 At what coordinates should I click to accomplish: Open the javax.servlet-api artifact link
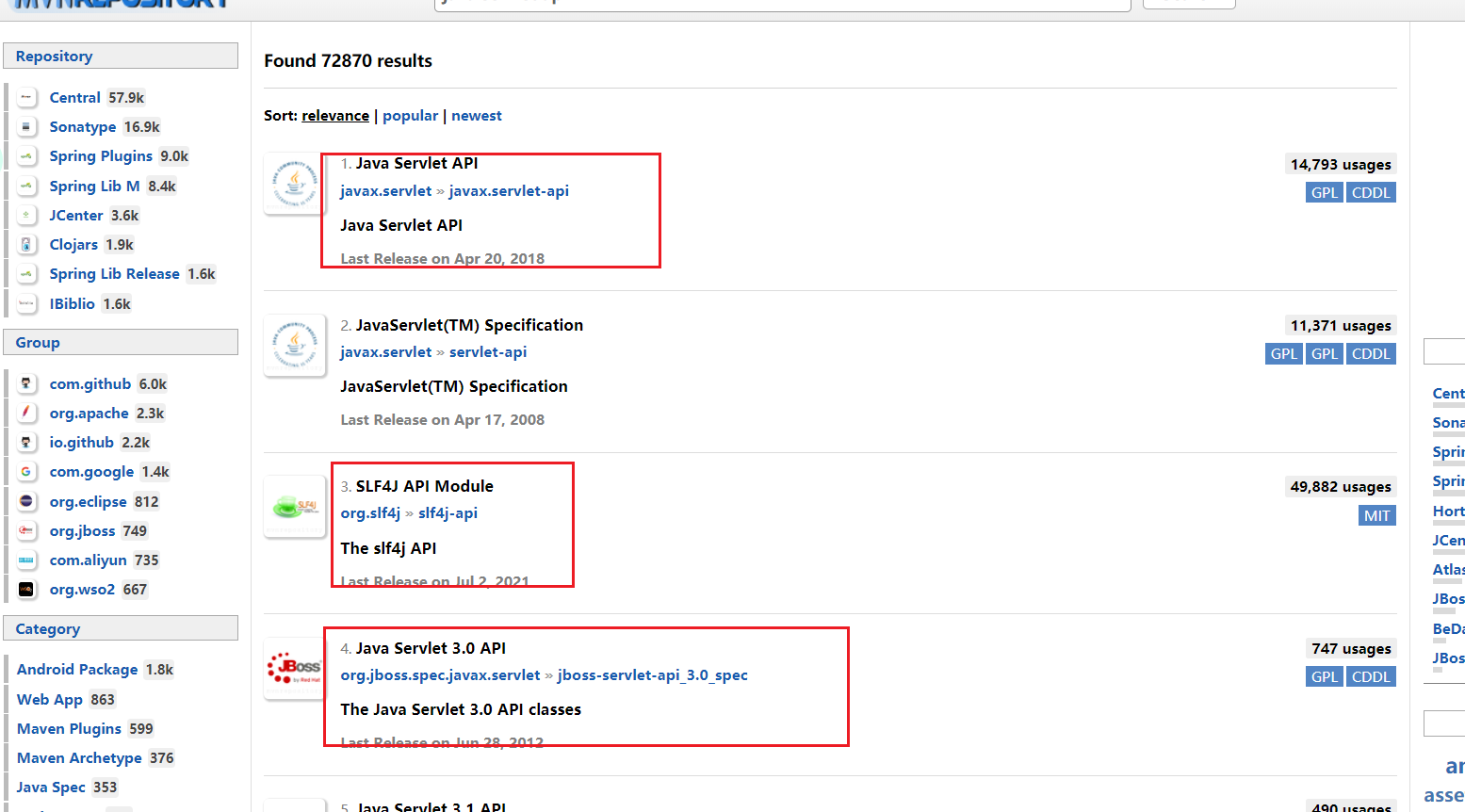tap(509, 191)
